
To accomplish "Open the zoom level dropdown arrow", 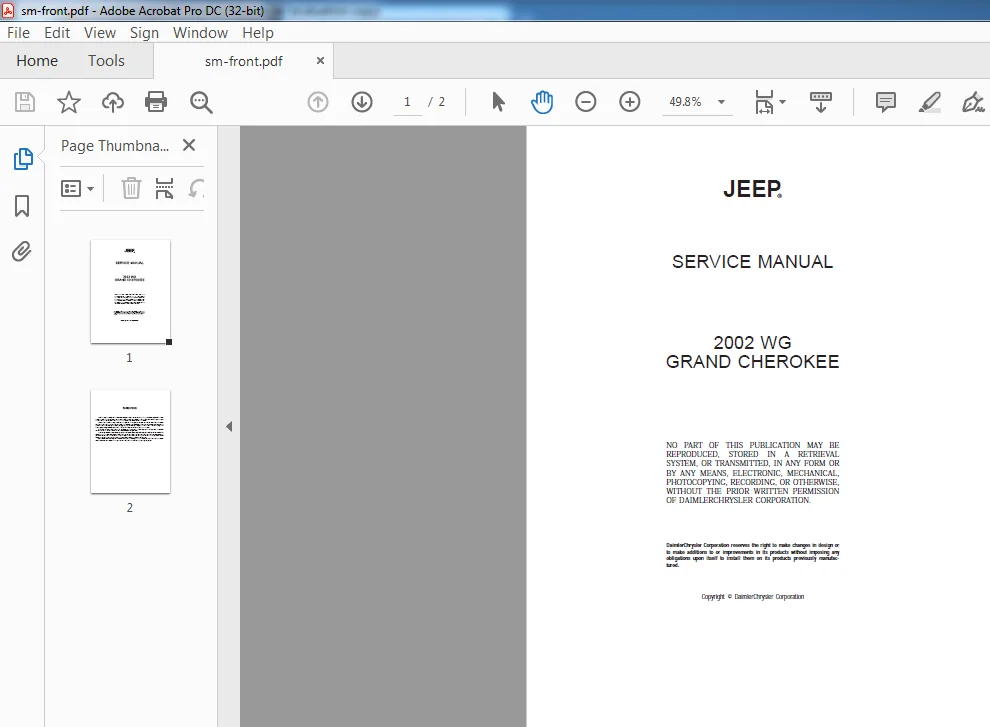I will click(x=721, y=102).
